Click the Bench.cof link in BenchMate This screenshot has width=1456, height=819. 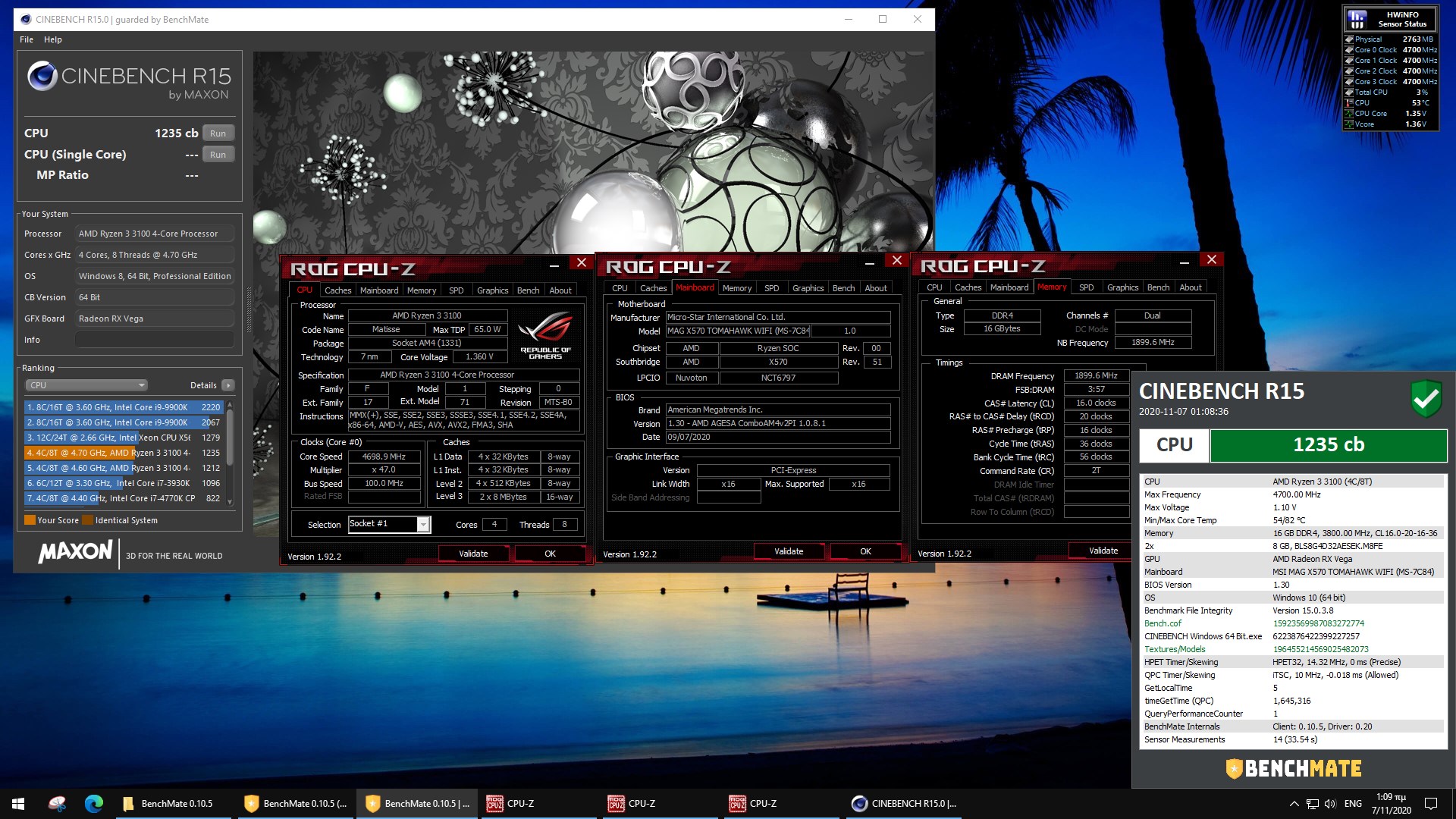(1163, 623)
